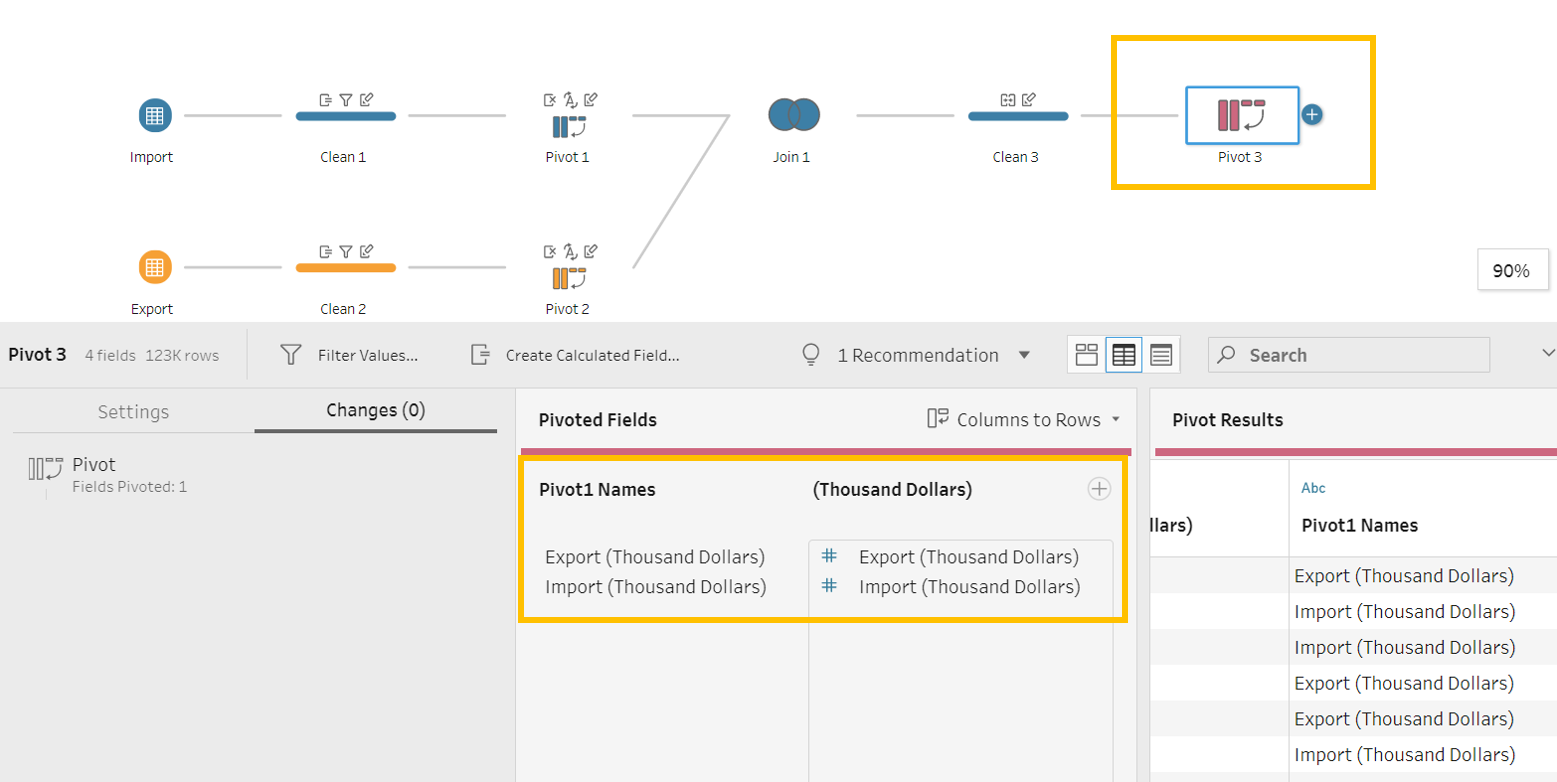The image size is (1557, 782).
Task: Switch to the Changes (0) tab
Action: (375, 410)
